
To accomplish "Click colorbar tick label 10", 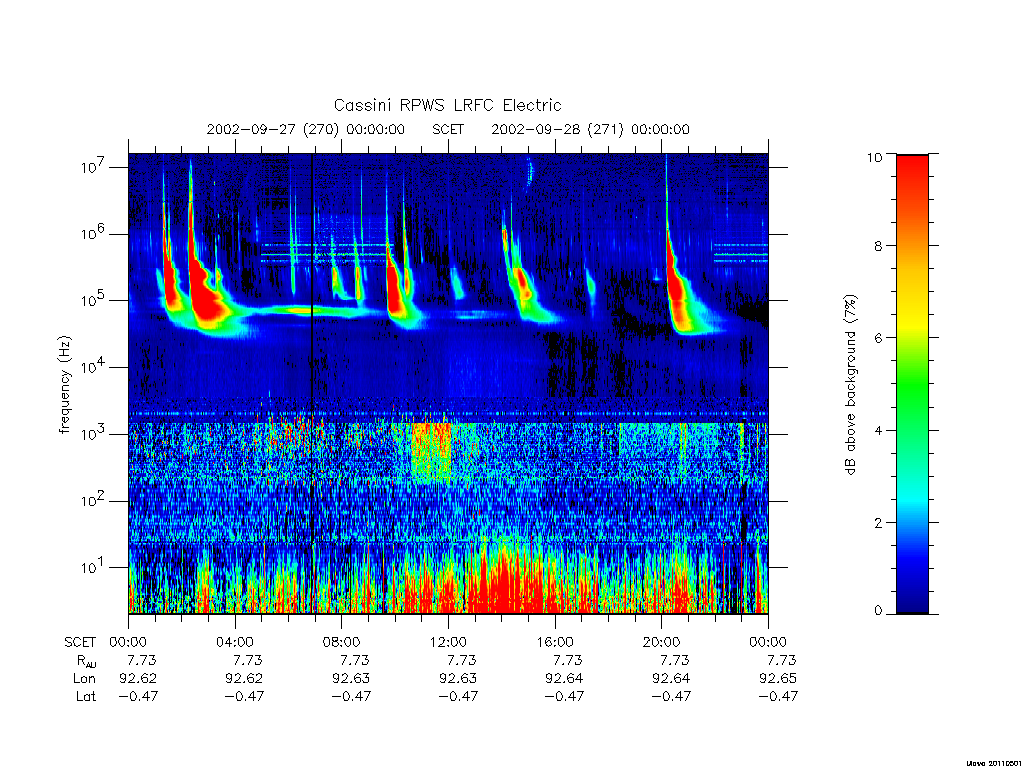I will [874, 157].
